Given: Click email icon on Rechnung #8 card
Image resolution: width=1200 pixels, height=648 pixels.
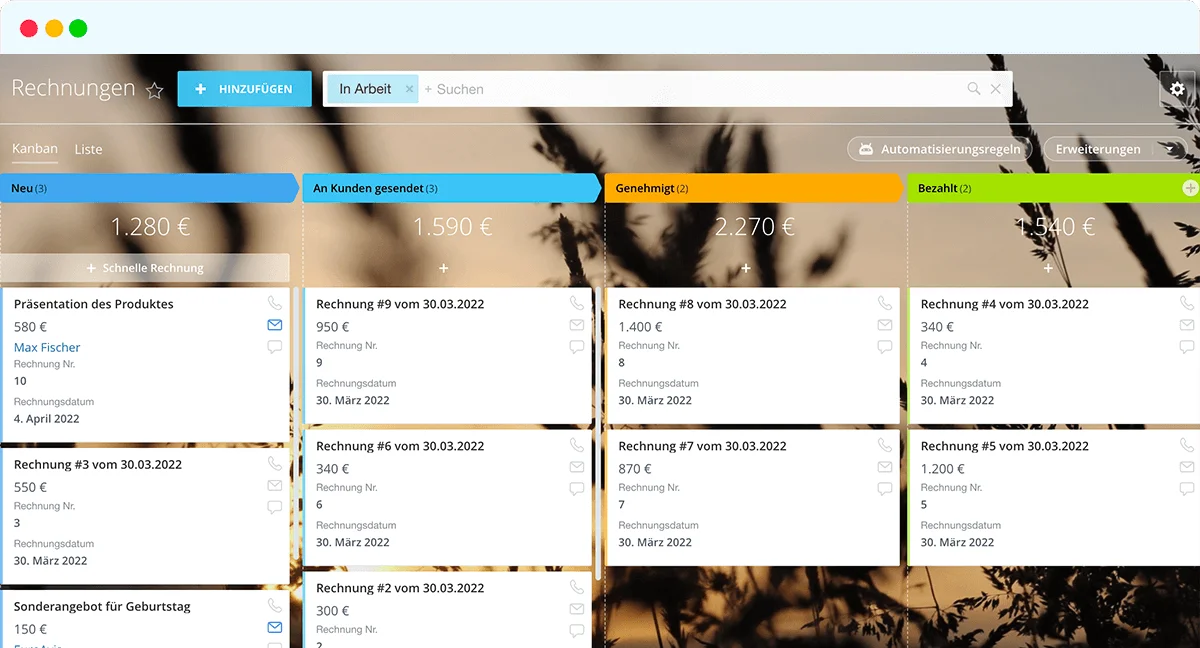Looking at the screenshot, I should (885, 325).
